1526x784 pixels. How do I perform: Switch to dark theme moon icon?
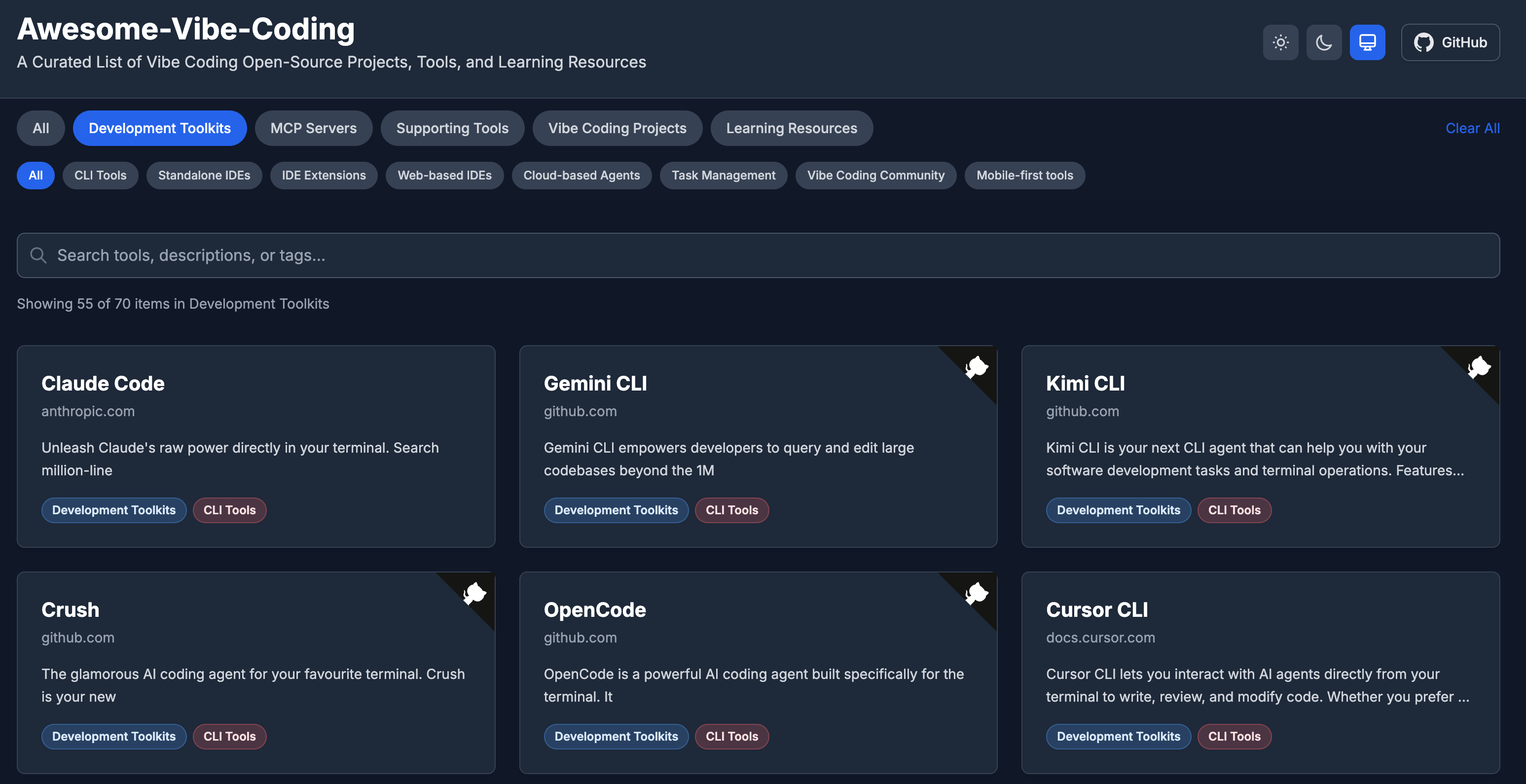(x=1323, y=42)
